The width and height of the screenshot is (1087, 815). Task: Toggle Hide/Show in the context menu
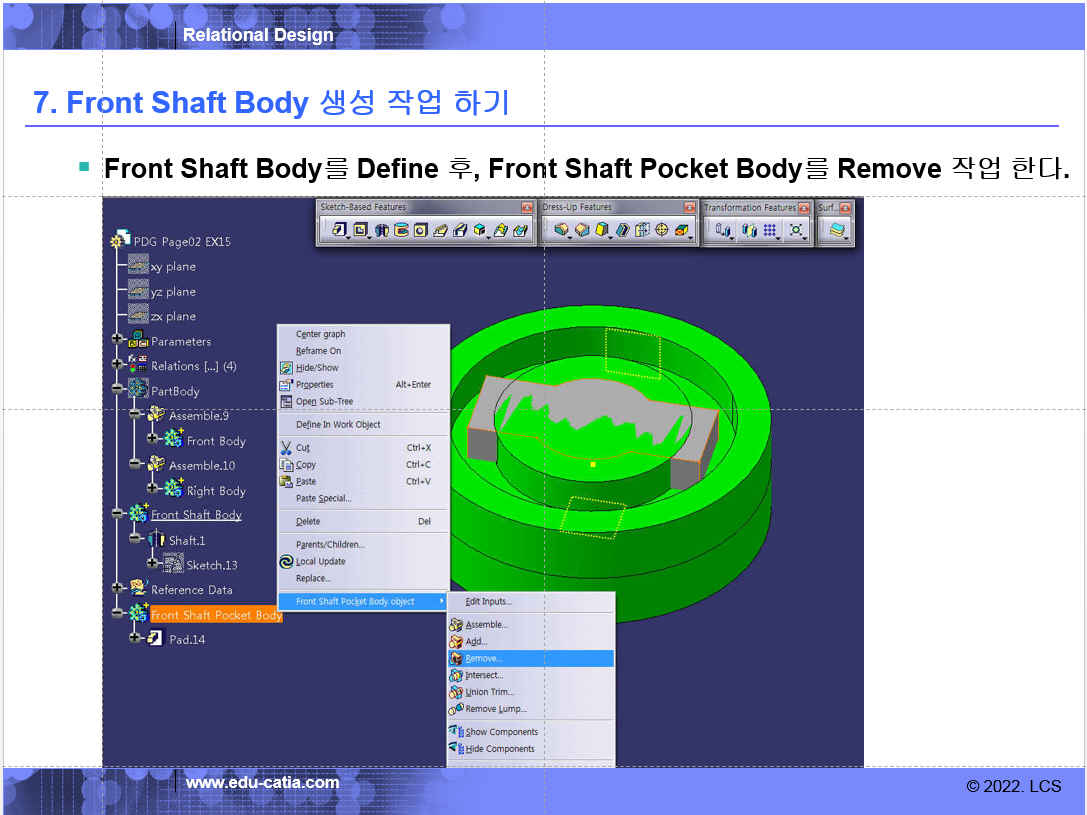coord(317,368)
